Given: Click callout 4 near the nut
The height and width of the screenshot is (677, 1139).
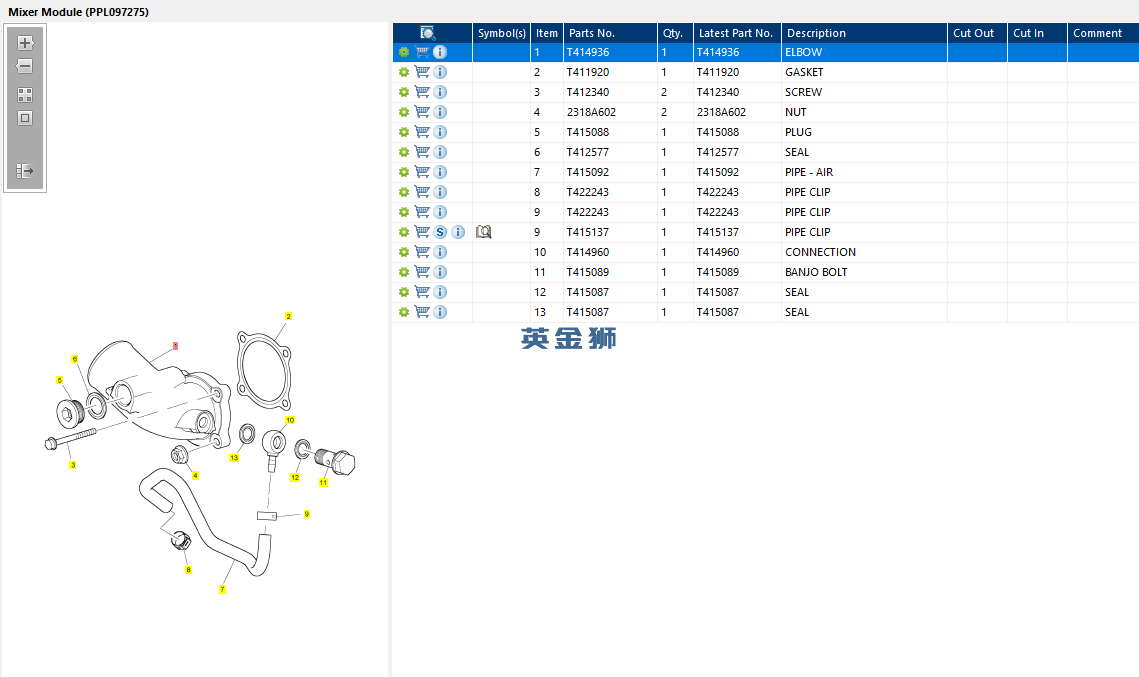Looking at the screenshot, I should [x=195, y=476].
